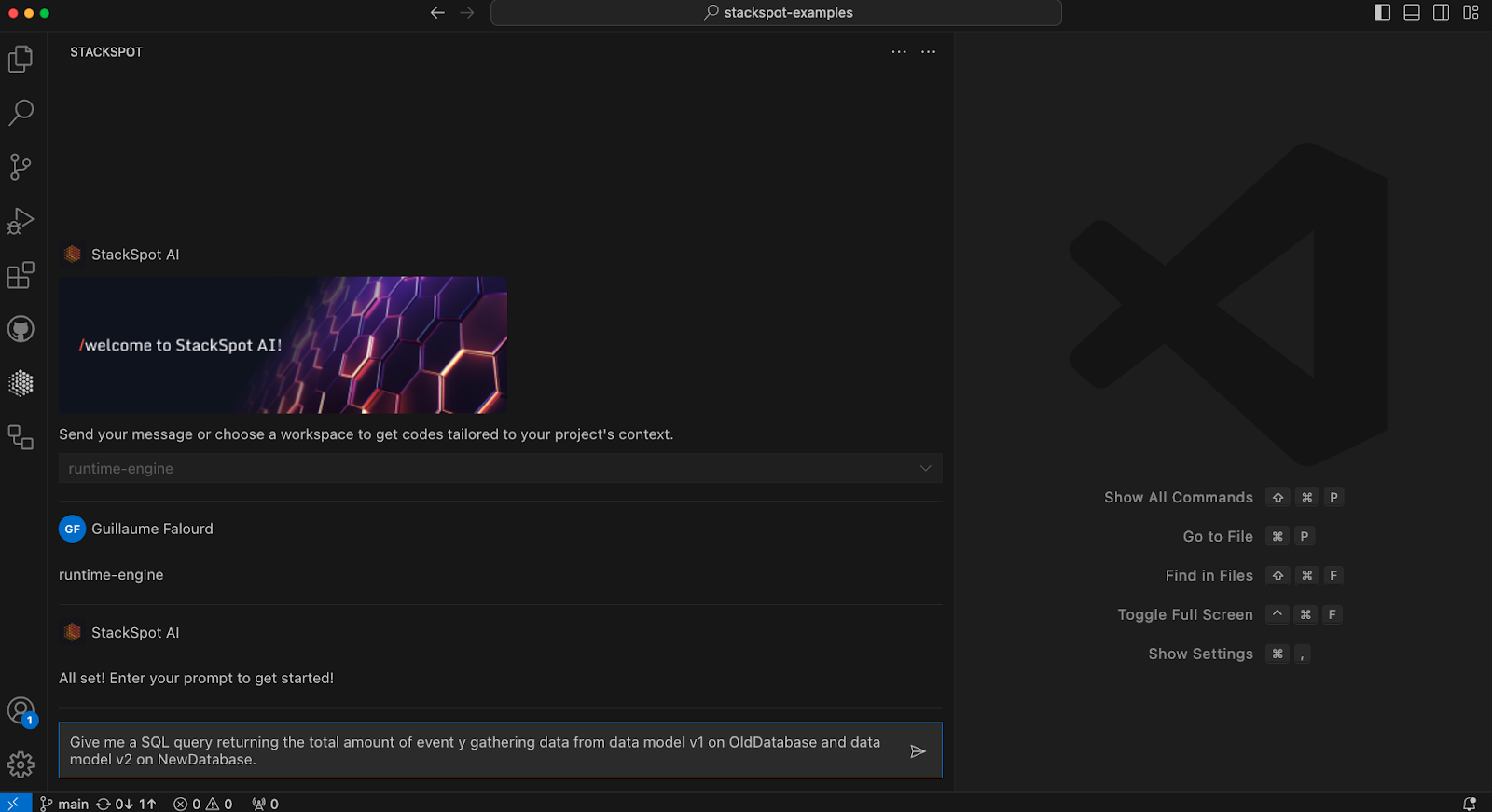The width and height of the screenshot is (1492, 812).
Task: Click the welcome to StackSpot AI banner
Action: coord(283,345)
